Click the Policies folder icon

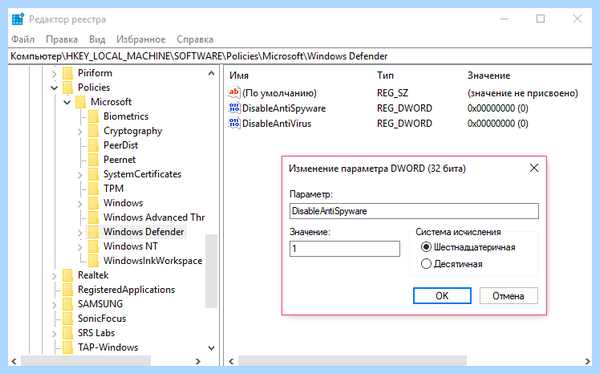pyautogui.click(x=68, y=87)
